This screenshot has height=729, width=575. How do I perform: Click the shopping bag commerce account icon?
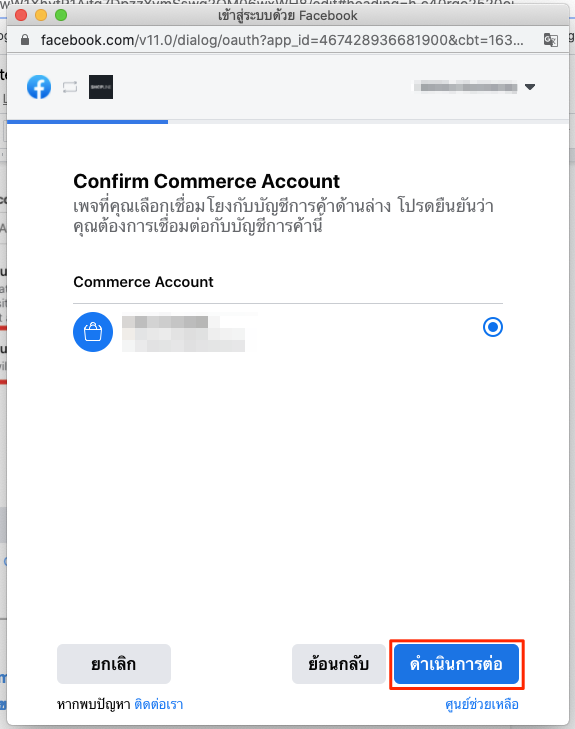(93, 332)
